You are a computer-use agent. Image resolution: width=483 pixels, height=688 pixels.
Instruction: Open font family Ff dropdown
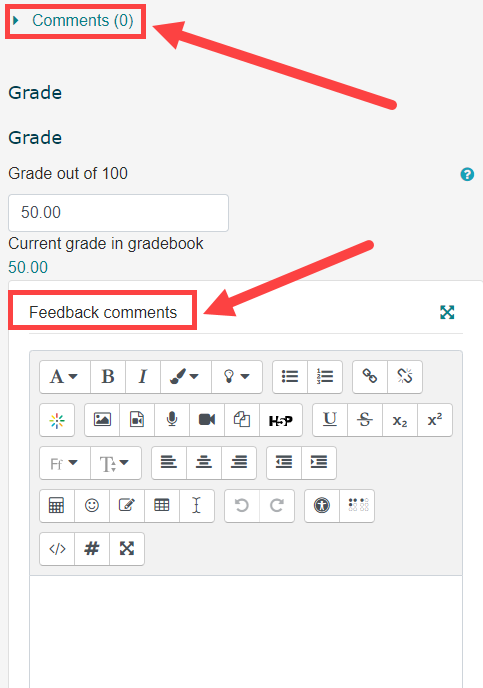(x=64, y=463)
